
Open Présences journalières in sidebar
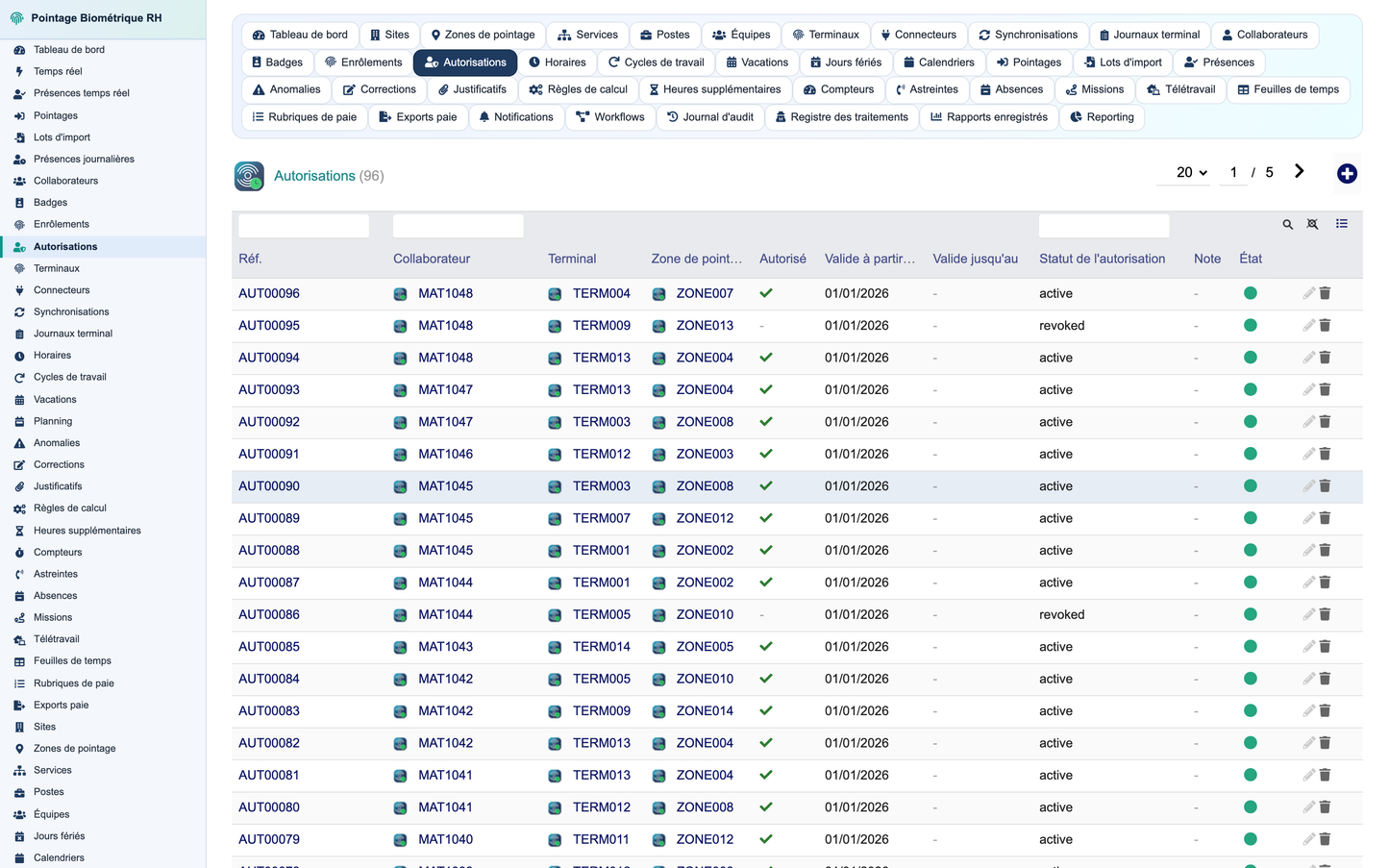(84, 159)
